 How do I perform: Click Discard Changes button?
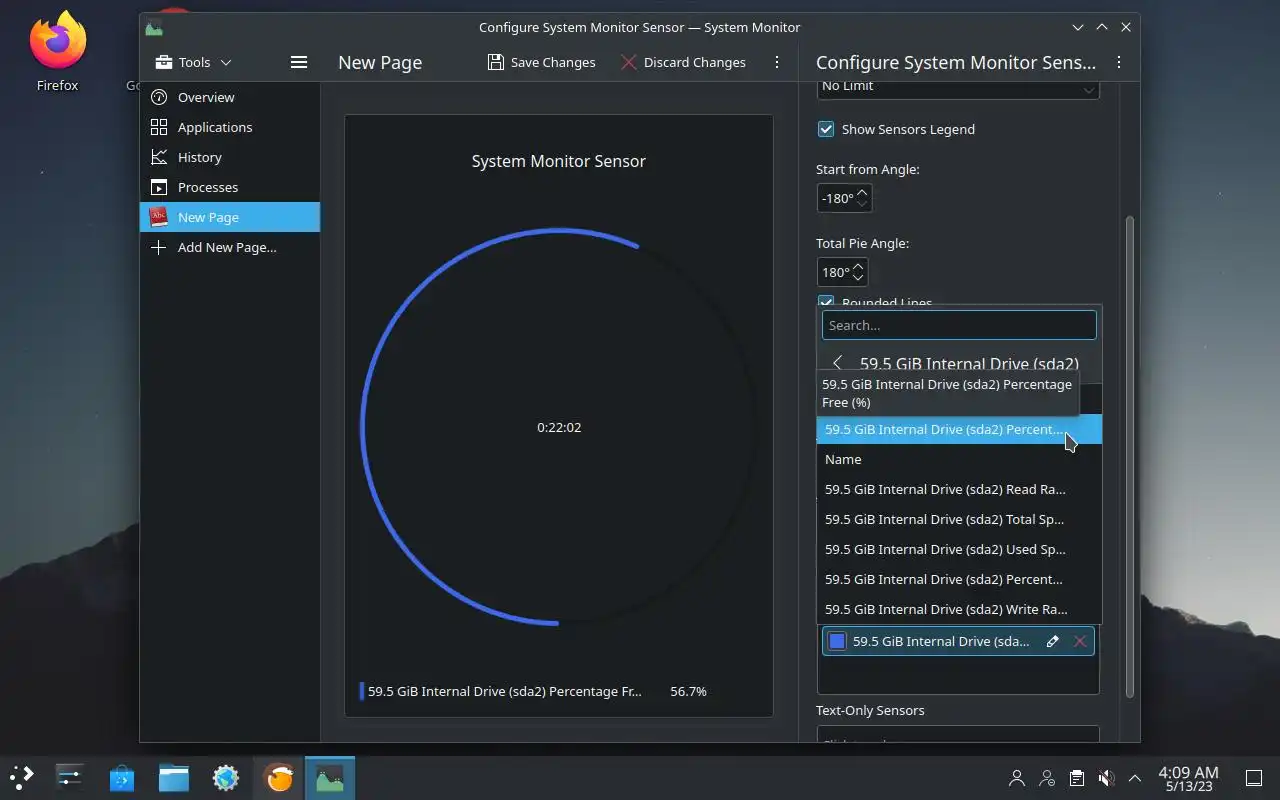pos(683,62)
